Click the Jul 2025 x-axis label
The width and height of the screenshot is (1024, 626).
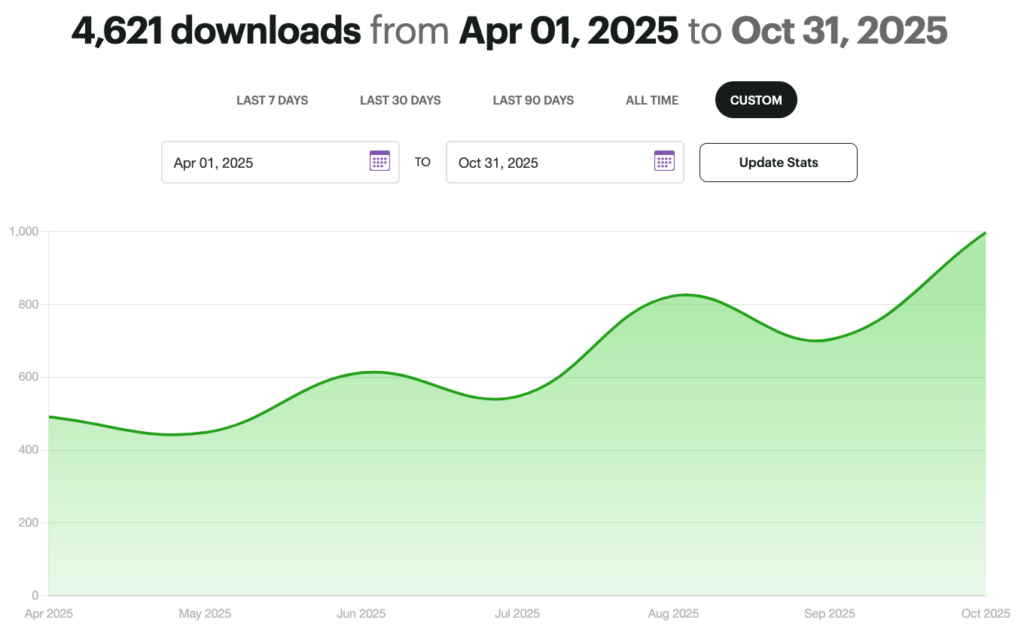[517, 613]
